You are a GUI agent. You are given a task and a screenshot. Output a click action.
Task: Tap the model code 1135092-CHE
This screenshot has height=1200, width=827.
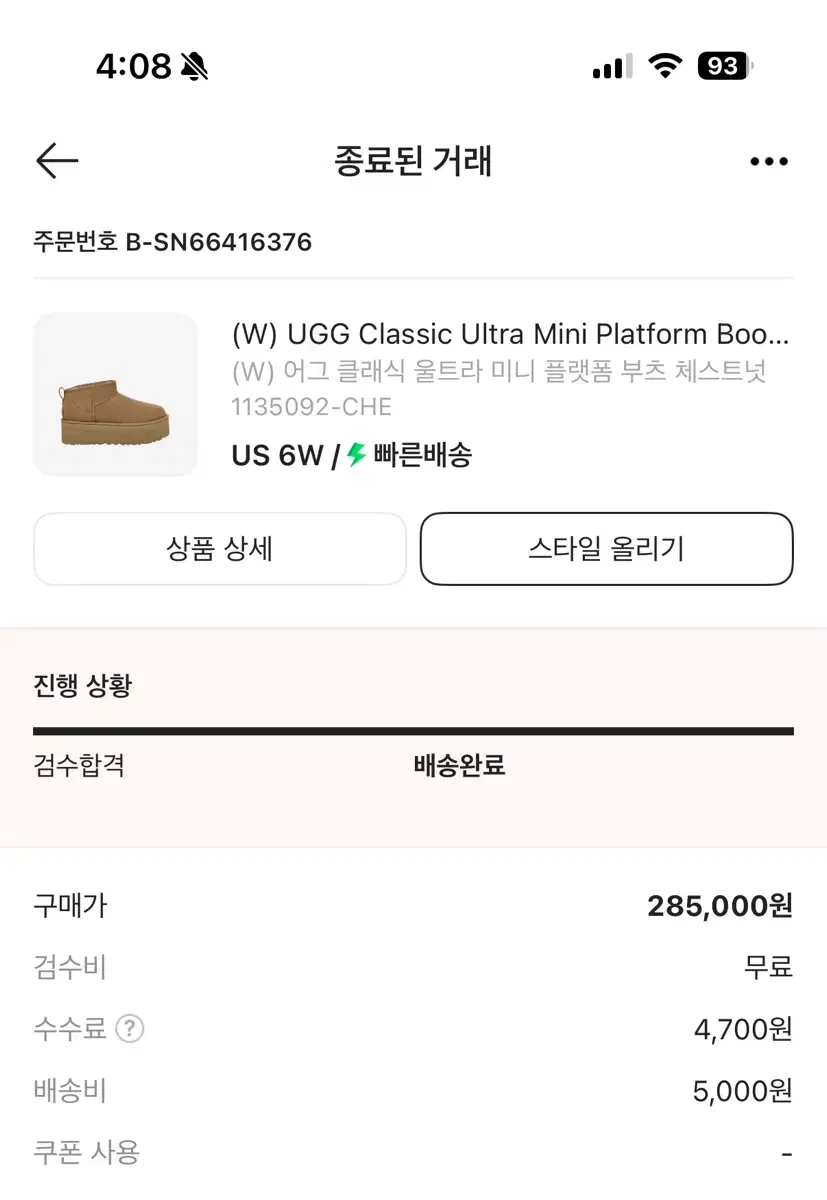point(312,407)
